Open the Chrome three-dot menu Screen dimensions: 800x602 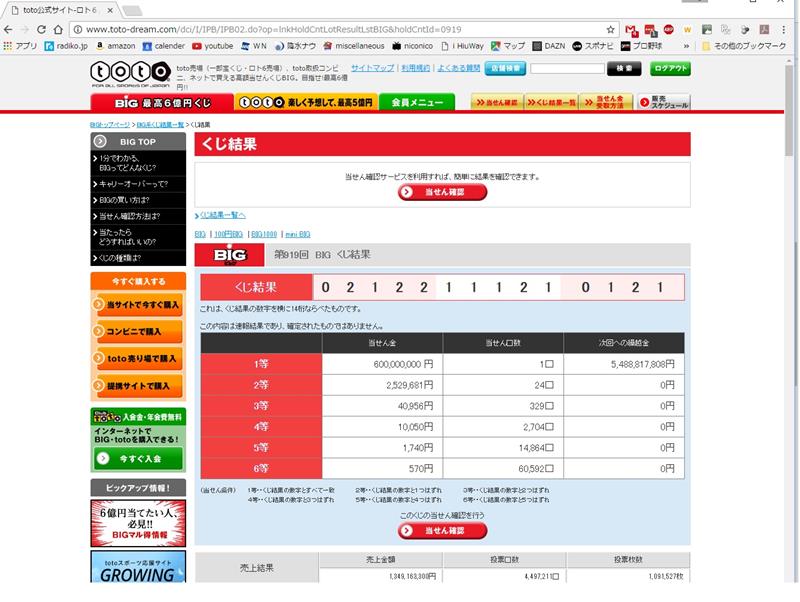coord(783,30)
